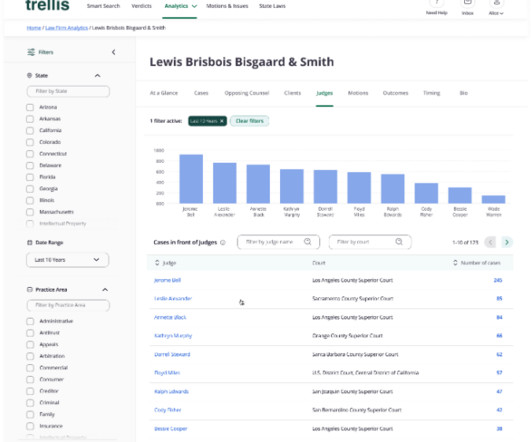Open judge Leslie Alexander link
This screenshot has width=531, height=442.
coord(173,298)
